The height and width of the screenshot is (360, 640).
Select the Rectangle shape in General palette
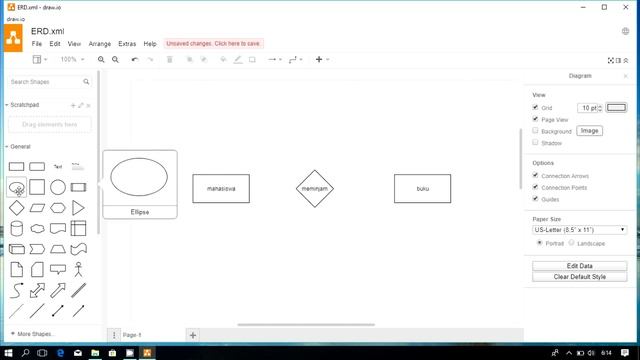click(16, 167)
